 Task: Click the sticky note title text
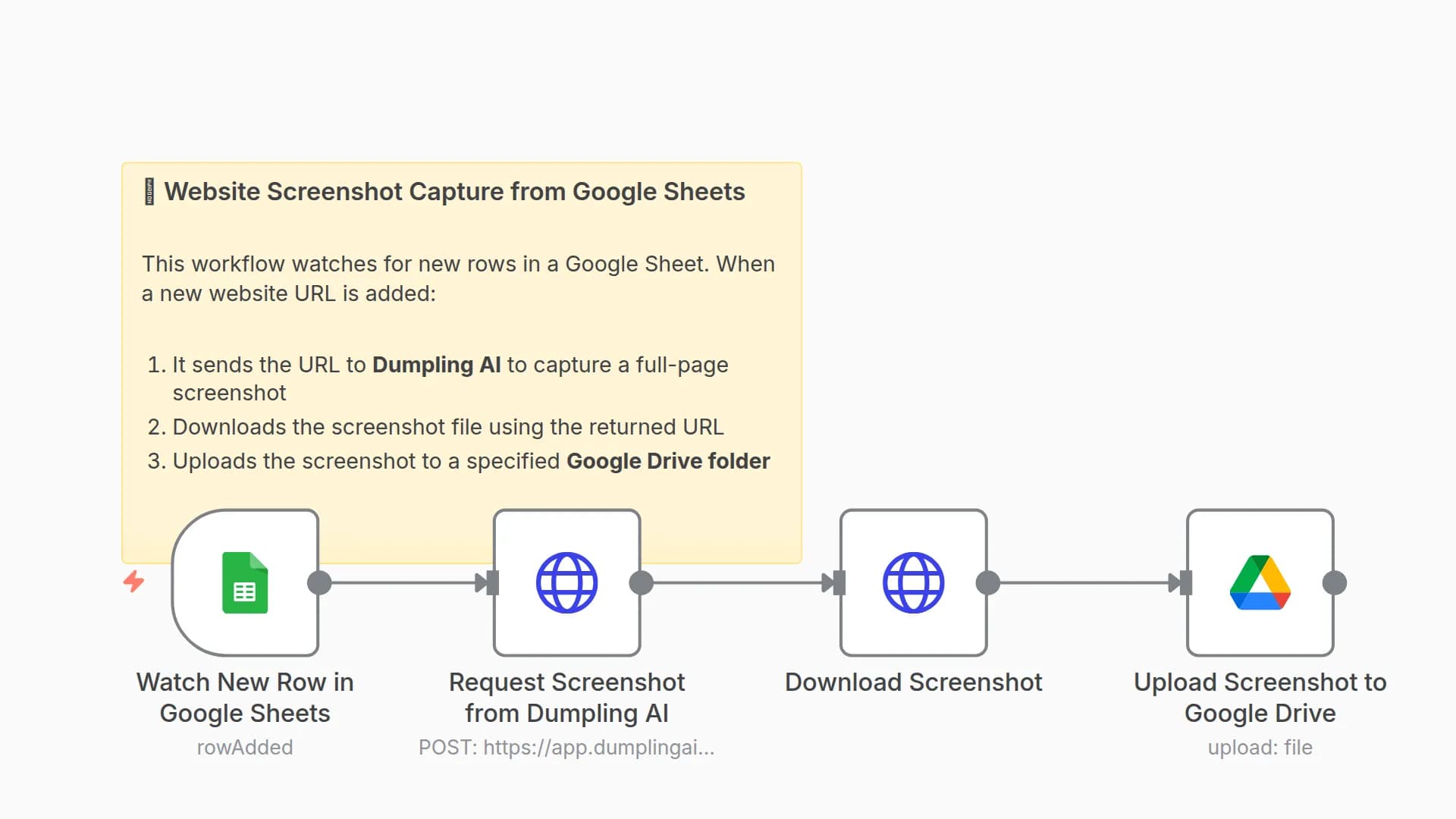[454, 192]
